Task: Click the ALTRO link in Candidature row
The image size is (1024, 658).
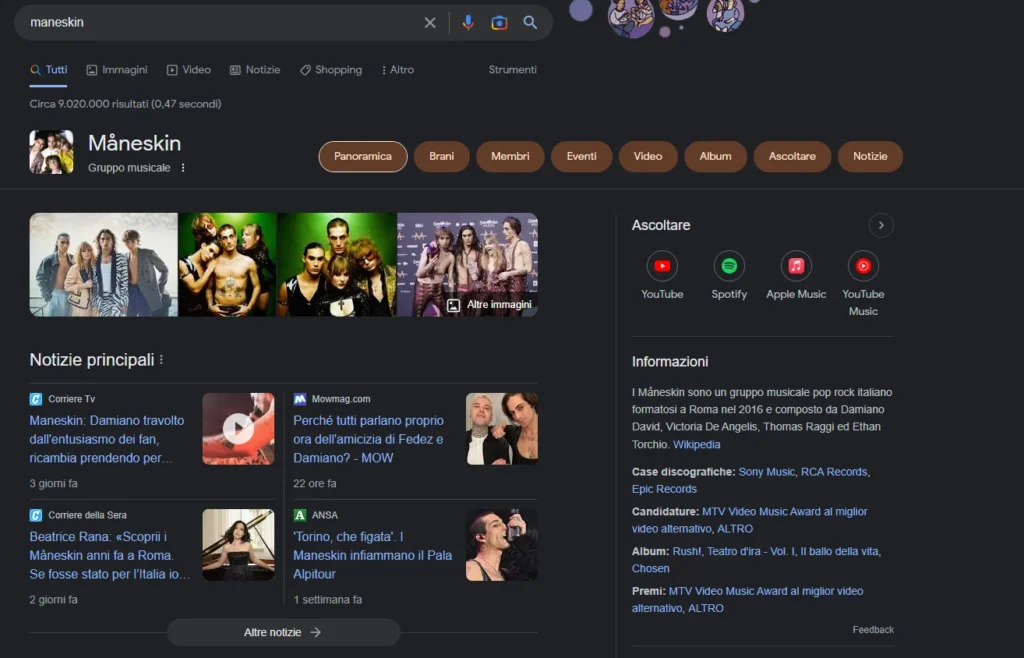Action: point(735,529)
